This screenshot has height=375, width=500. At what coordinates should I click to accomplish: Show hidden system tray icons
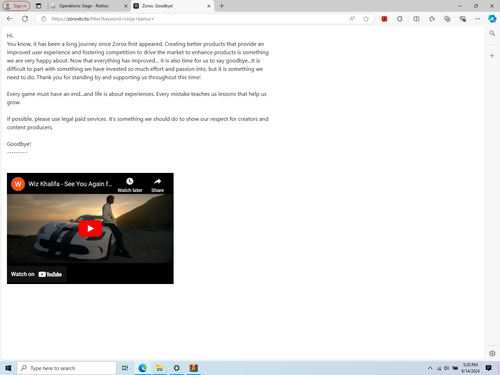430,368
